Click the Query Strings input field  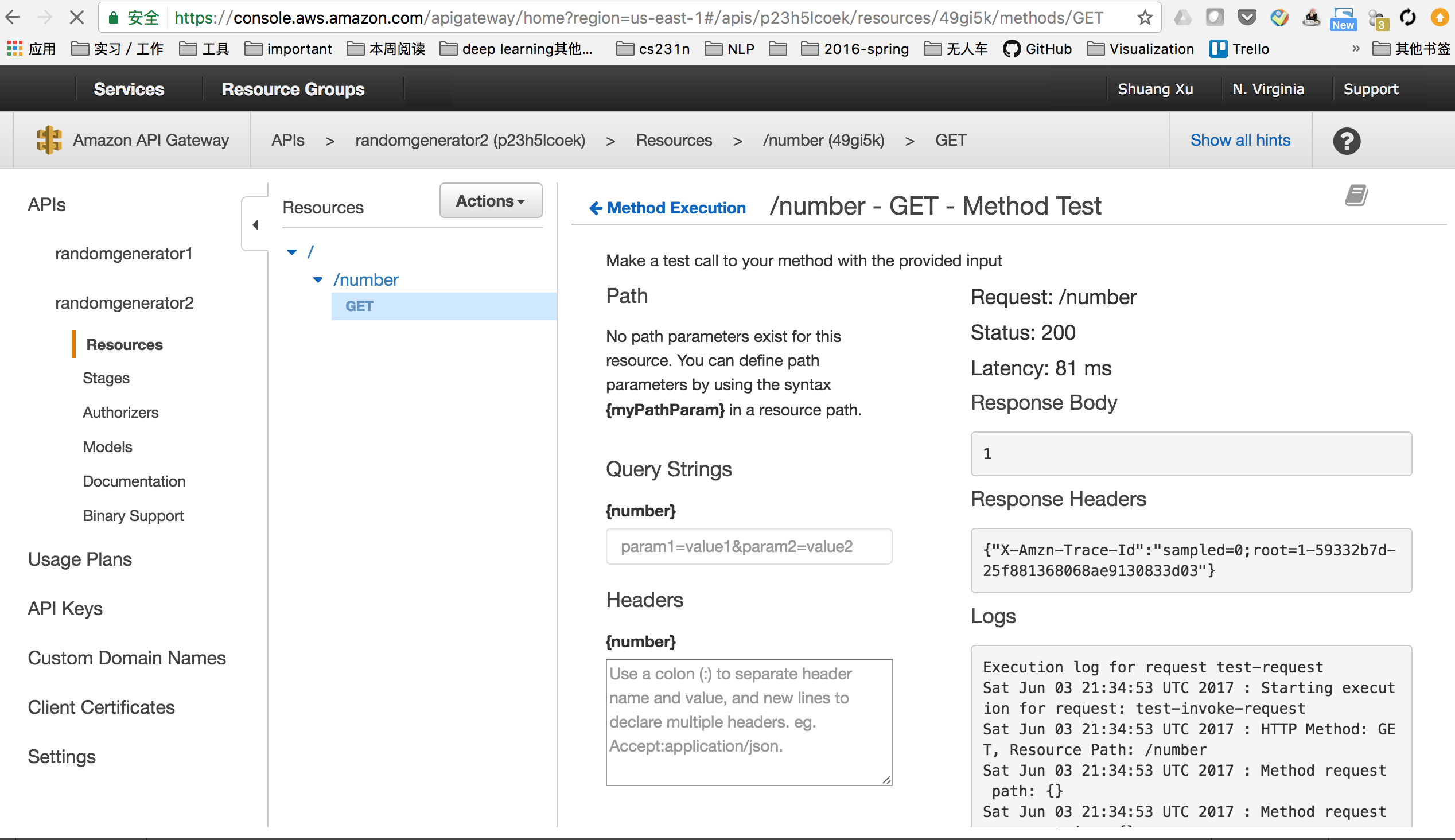pyautogui.click(x=749, y=545)
